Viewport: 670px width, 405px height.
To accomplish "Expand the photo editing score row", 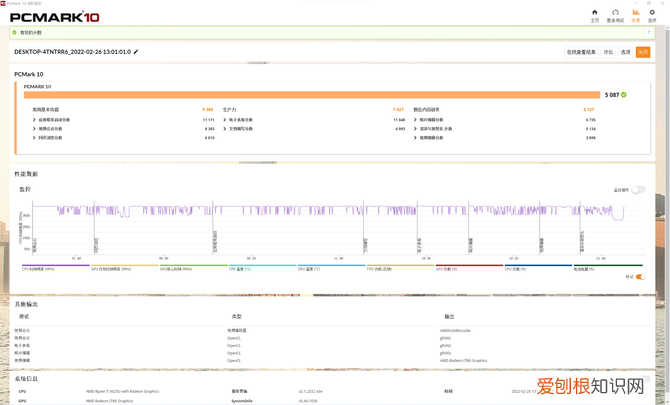I will (415, 119).
